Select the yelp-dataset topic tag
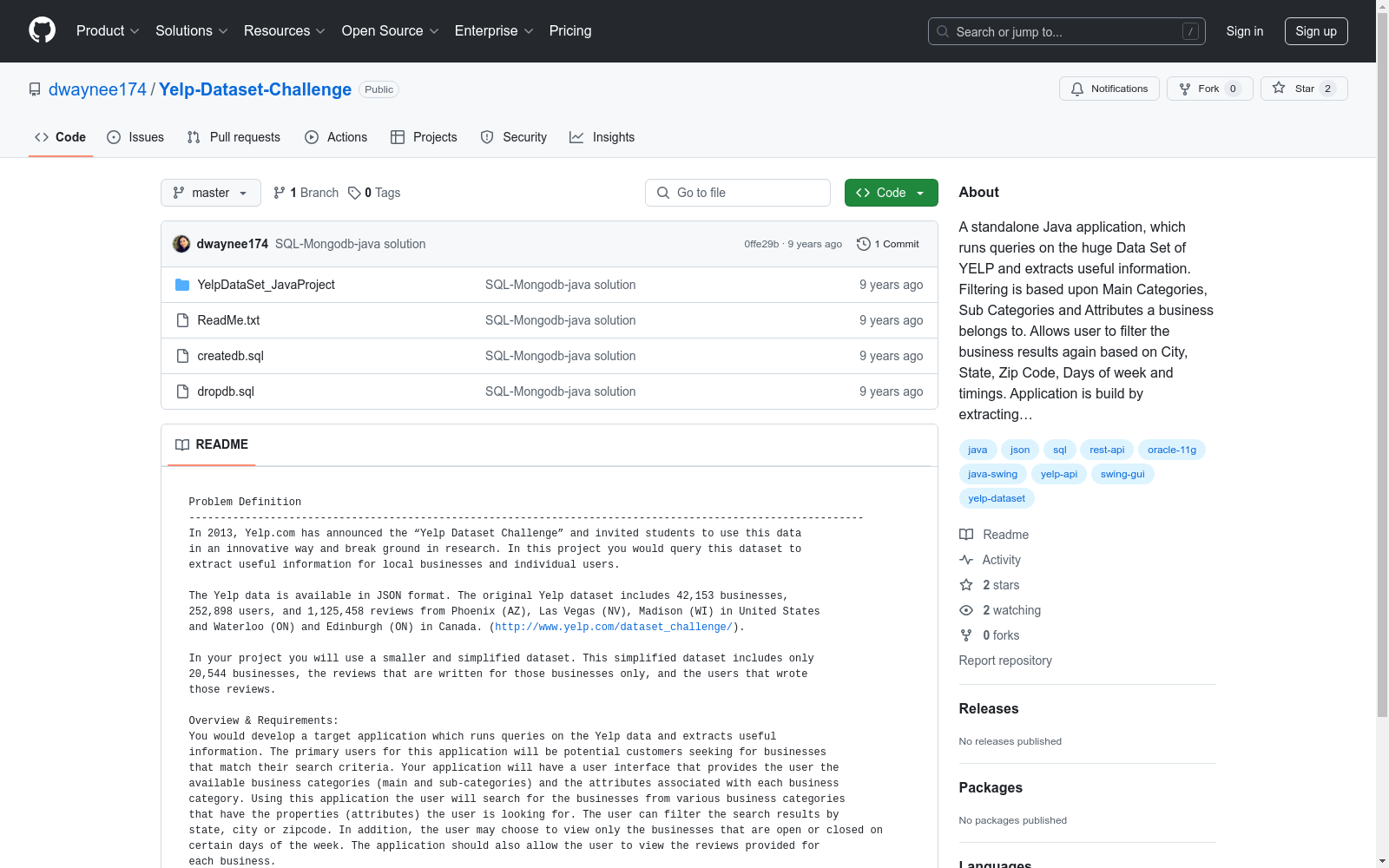Image resolution: width=1389 pixels, height=868 pixels. 997,498
